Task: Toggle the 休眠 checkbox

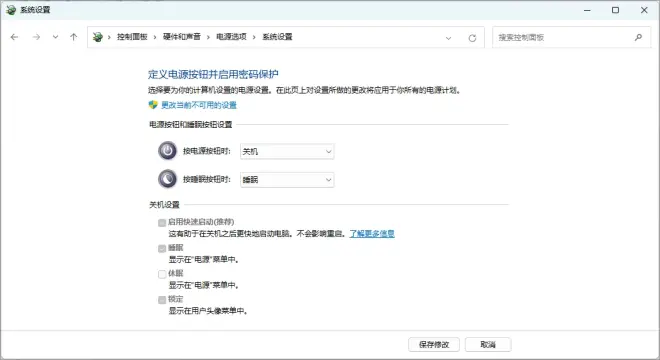Action: click(162, 274)
